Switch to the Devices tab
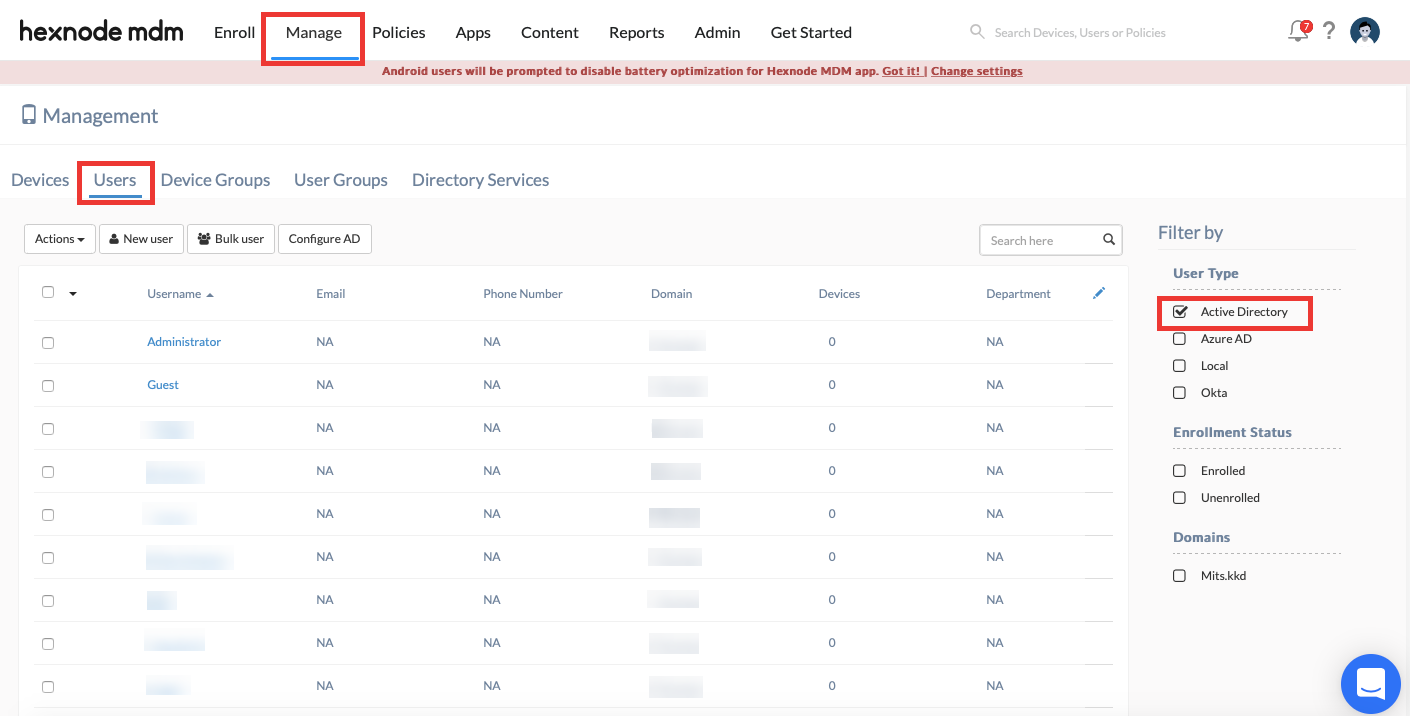Image resolution: width=1410 pixels, height=716 pixels. tap(40, 180)
